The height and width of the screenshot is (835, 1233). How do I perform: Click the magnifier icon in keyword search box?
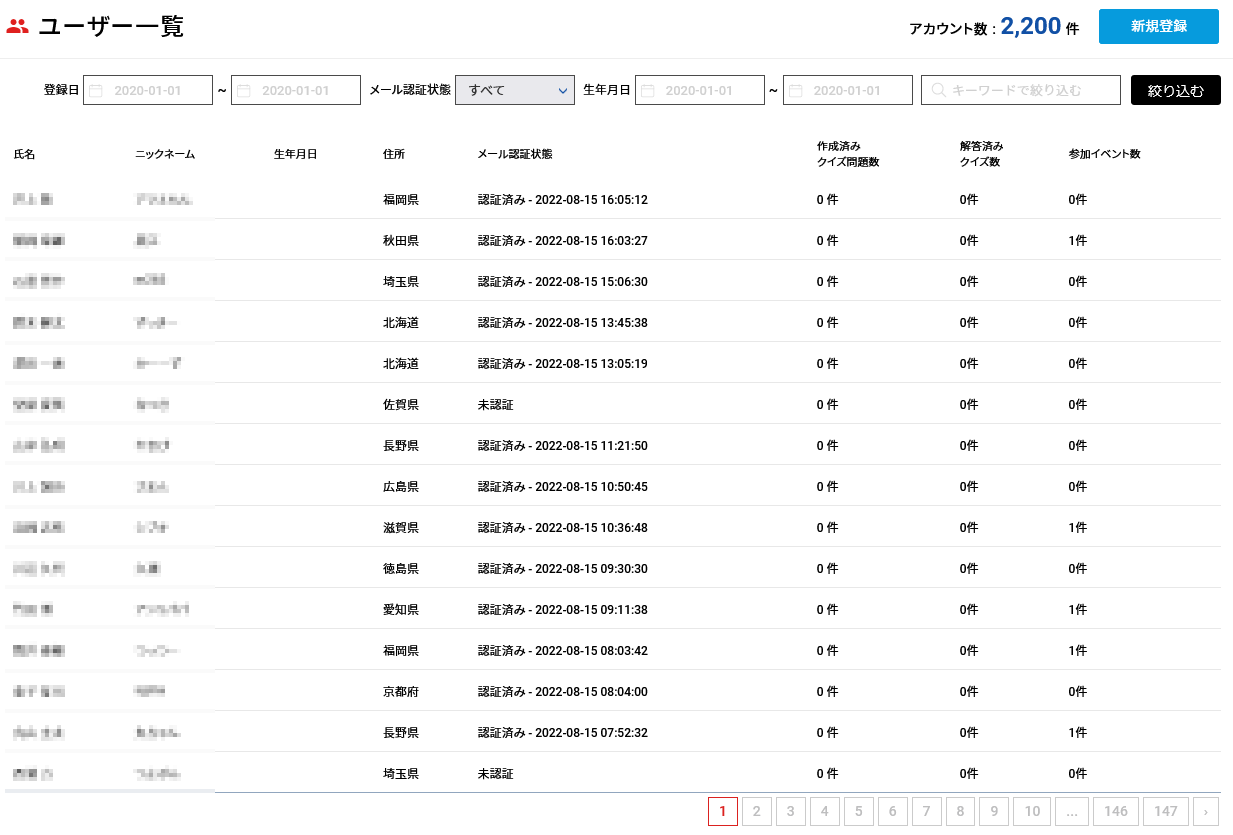[x=938, y=91]
